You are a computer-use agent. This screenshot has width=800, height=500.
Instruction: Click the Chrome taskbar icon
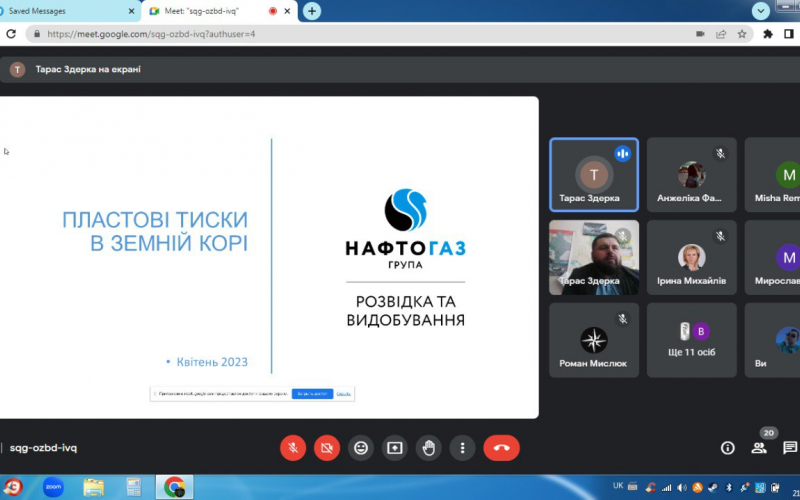[174, 487]
